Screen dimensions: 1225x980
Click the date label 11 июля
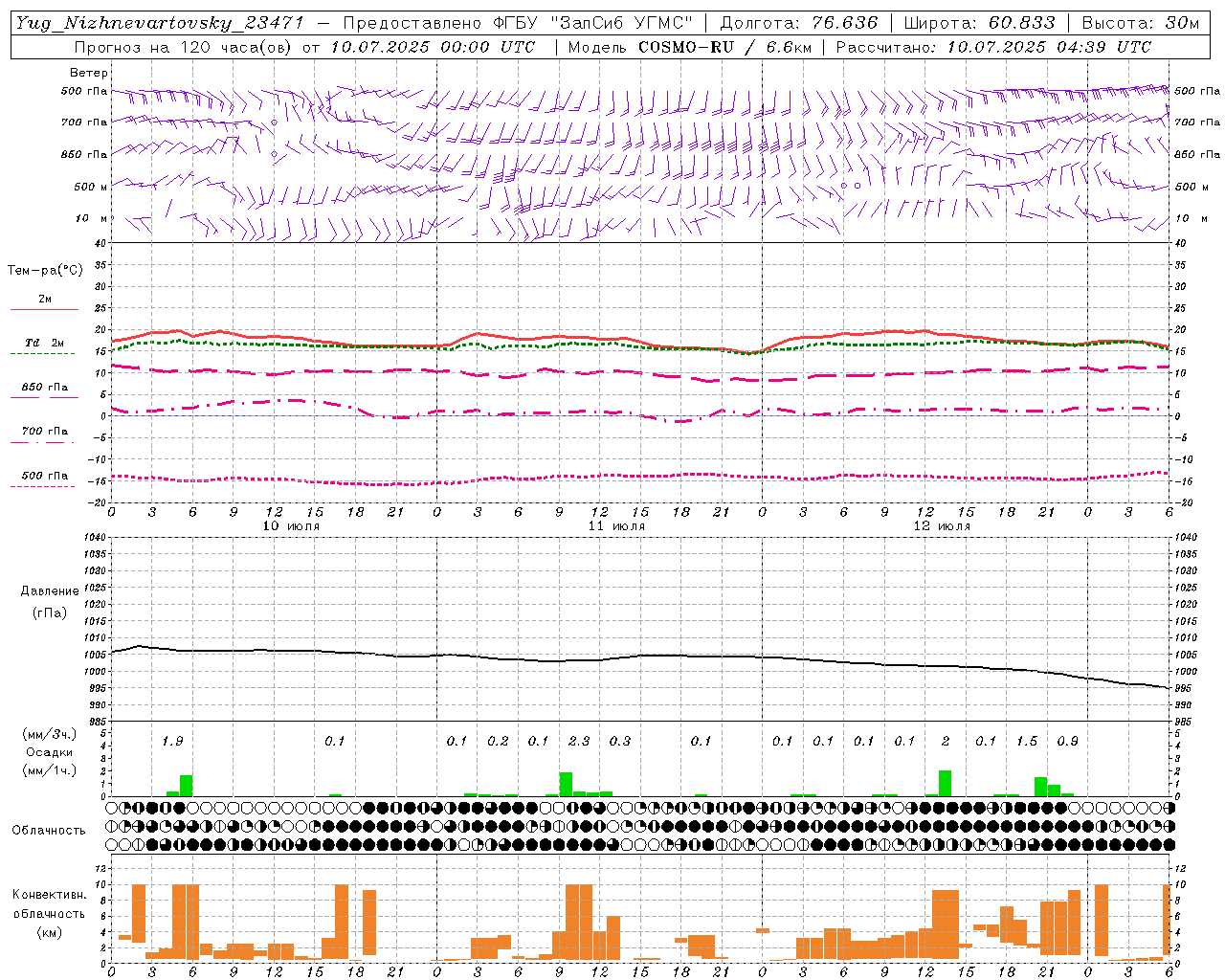pos(616,526)
